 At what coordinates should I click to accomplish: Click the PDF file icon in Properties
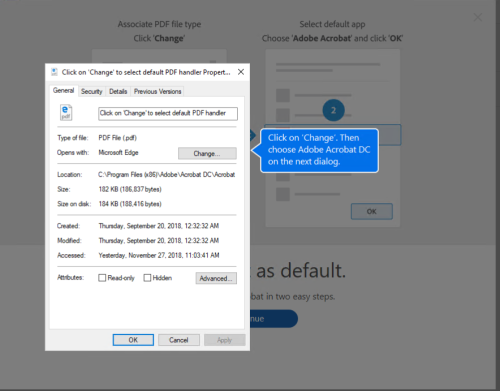tap(66, 112)
